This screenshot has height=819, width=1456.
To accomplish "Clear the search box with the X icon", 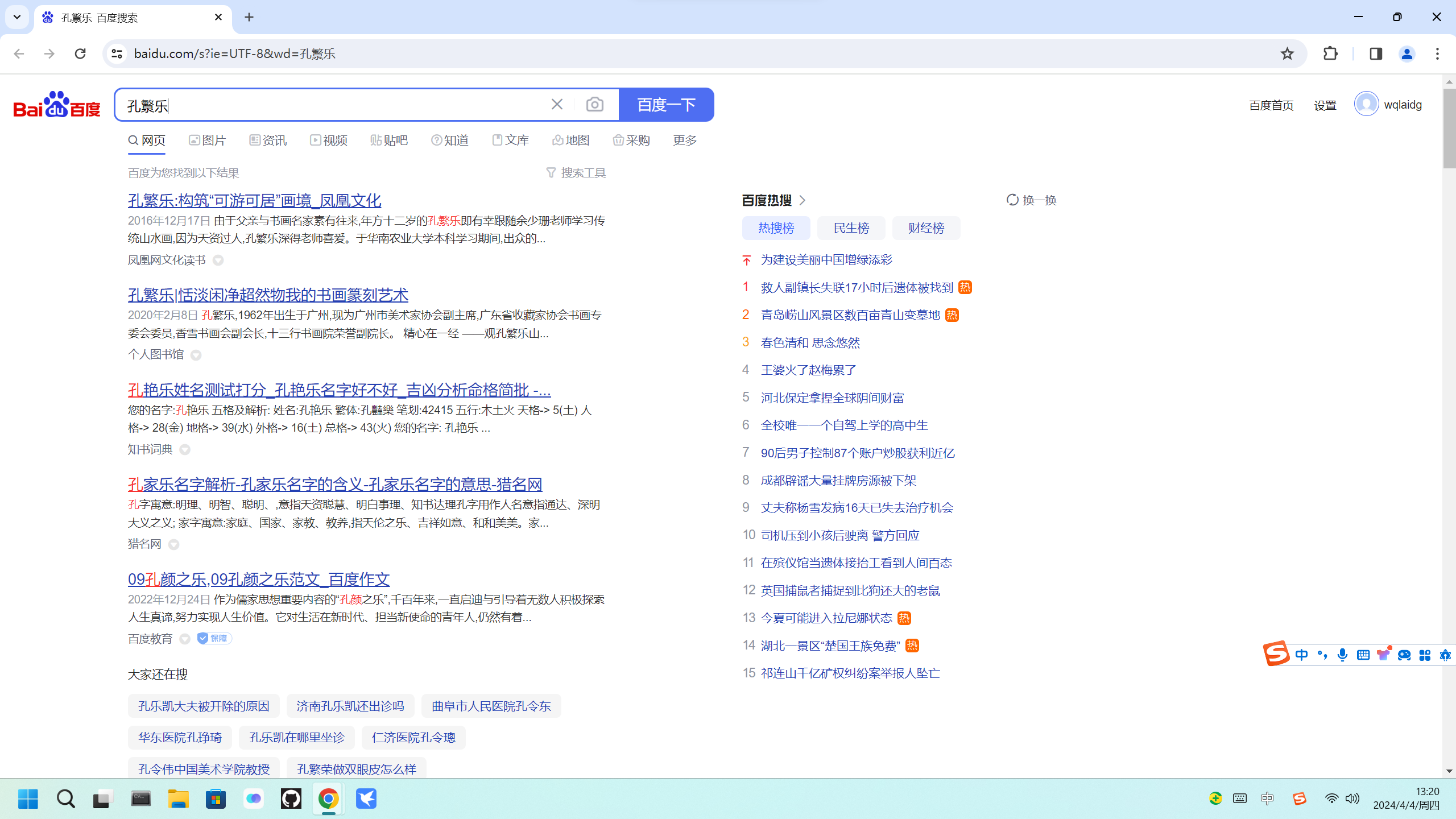I will (x=557, y=105).
